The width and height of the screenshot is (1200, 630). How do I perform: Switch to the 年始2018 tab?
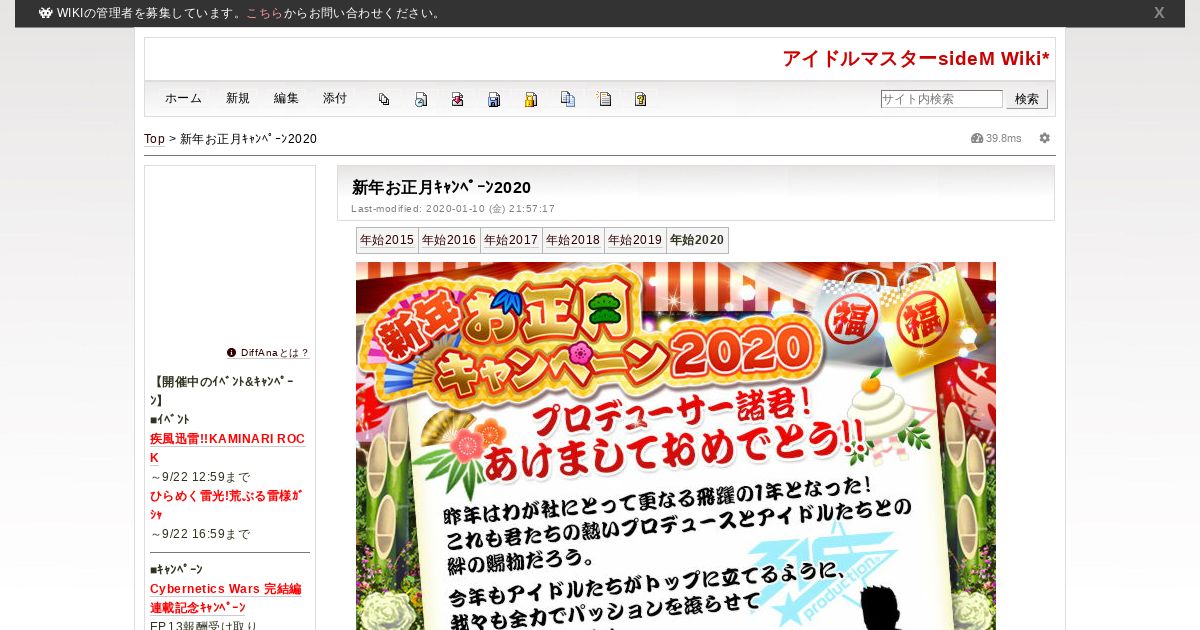tap(573, 240)
